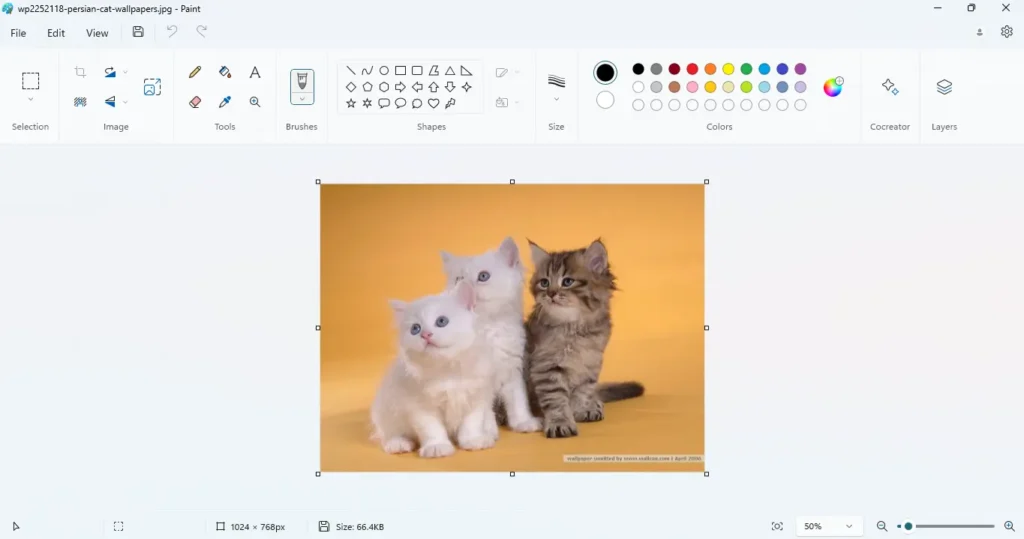Click the Rotate image icon
The height and width of the screenshot is (539, 1024).
(110, 72)
